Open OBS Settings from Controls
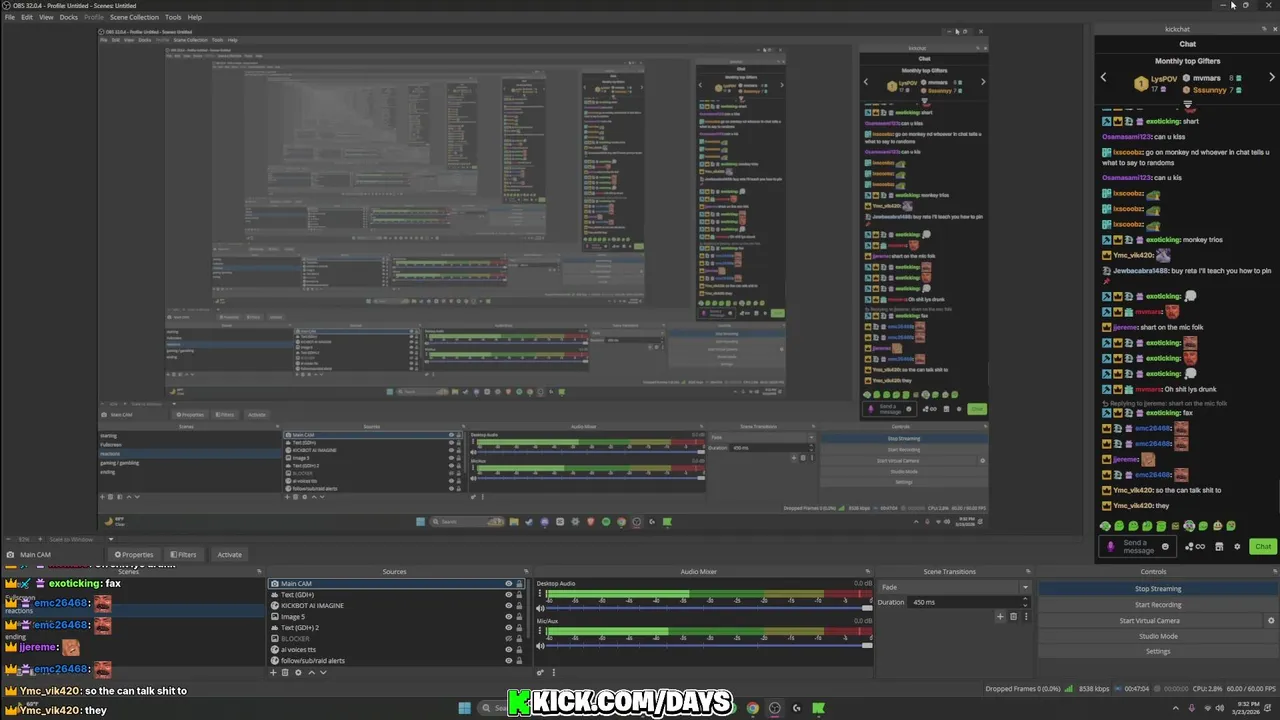This screenshot has width=1280, height=720. 1157,651
